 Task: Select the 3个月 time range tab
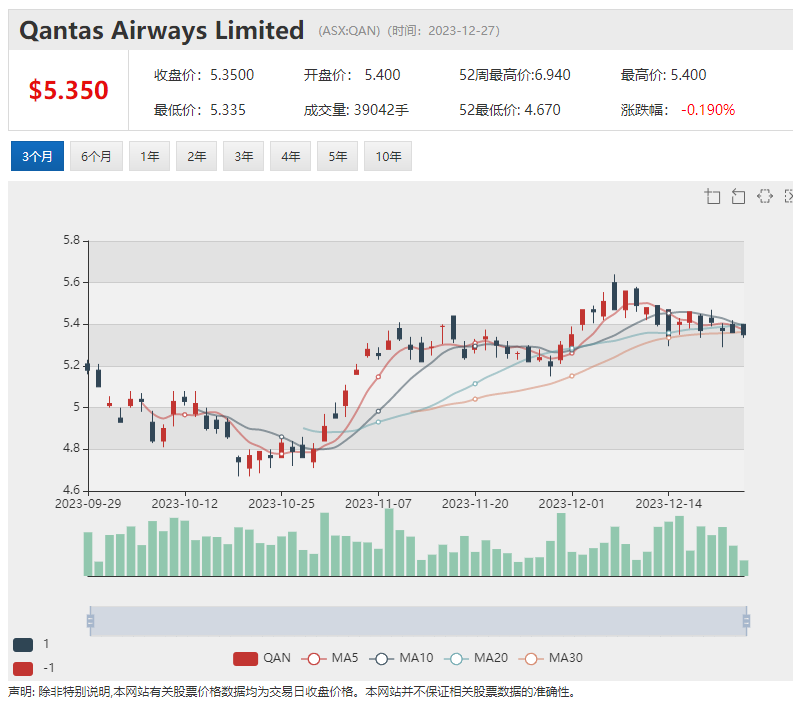click(x=37, y=156)
